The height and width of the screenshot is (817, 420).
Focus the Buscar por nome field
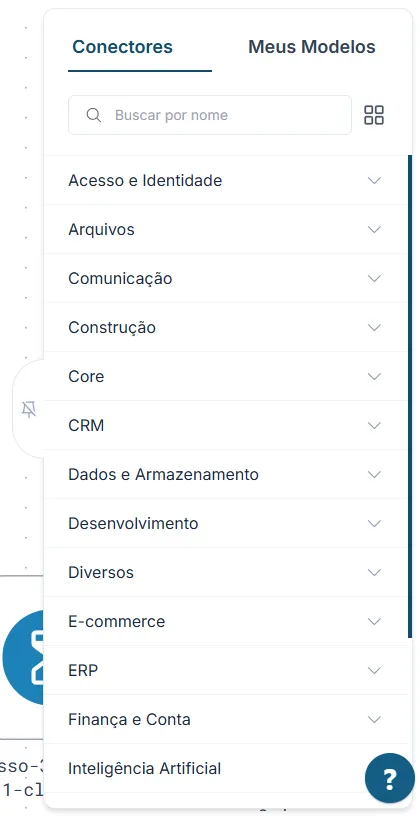(x=210, y=115)
